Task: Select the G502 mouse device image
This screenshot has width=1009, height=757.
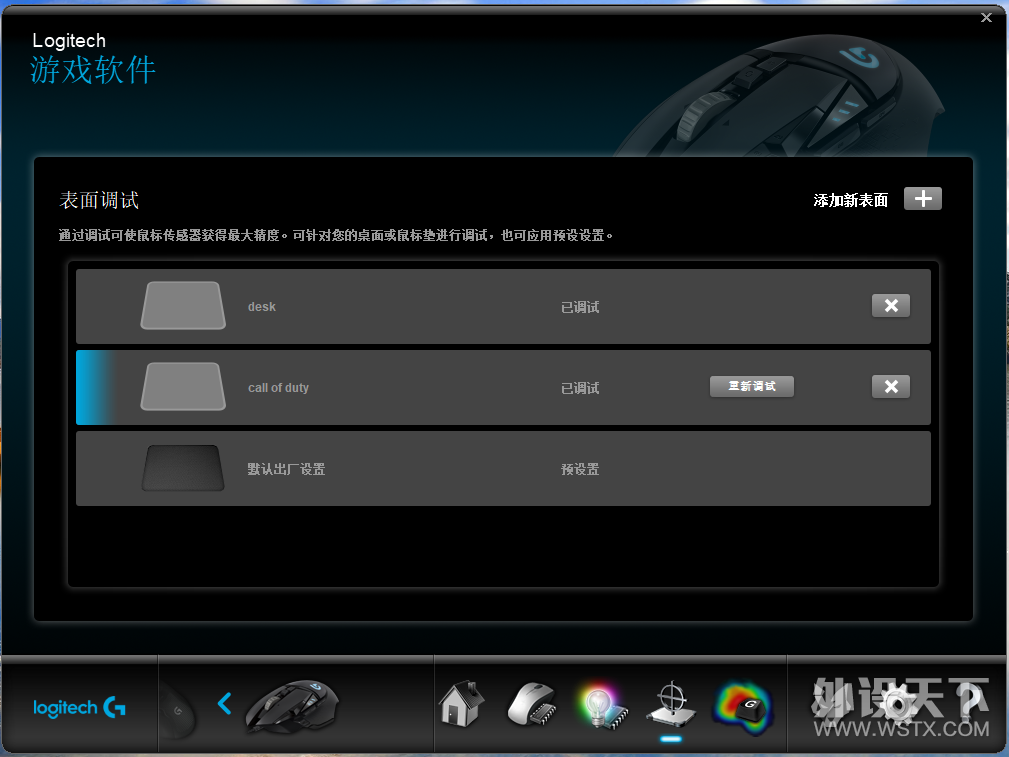Action: 292,706
